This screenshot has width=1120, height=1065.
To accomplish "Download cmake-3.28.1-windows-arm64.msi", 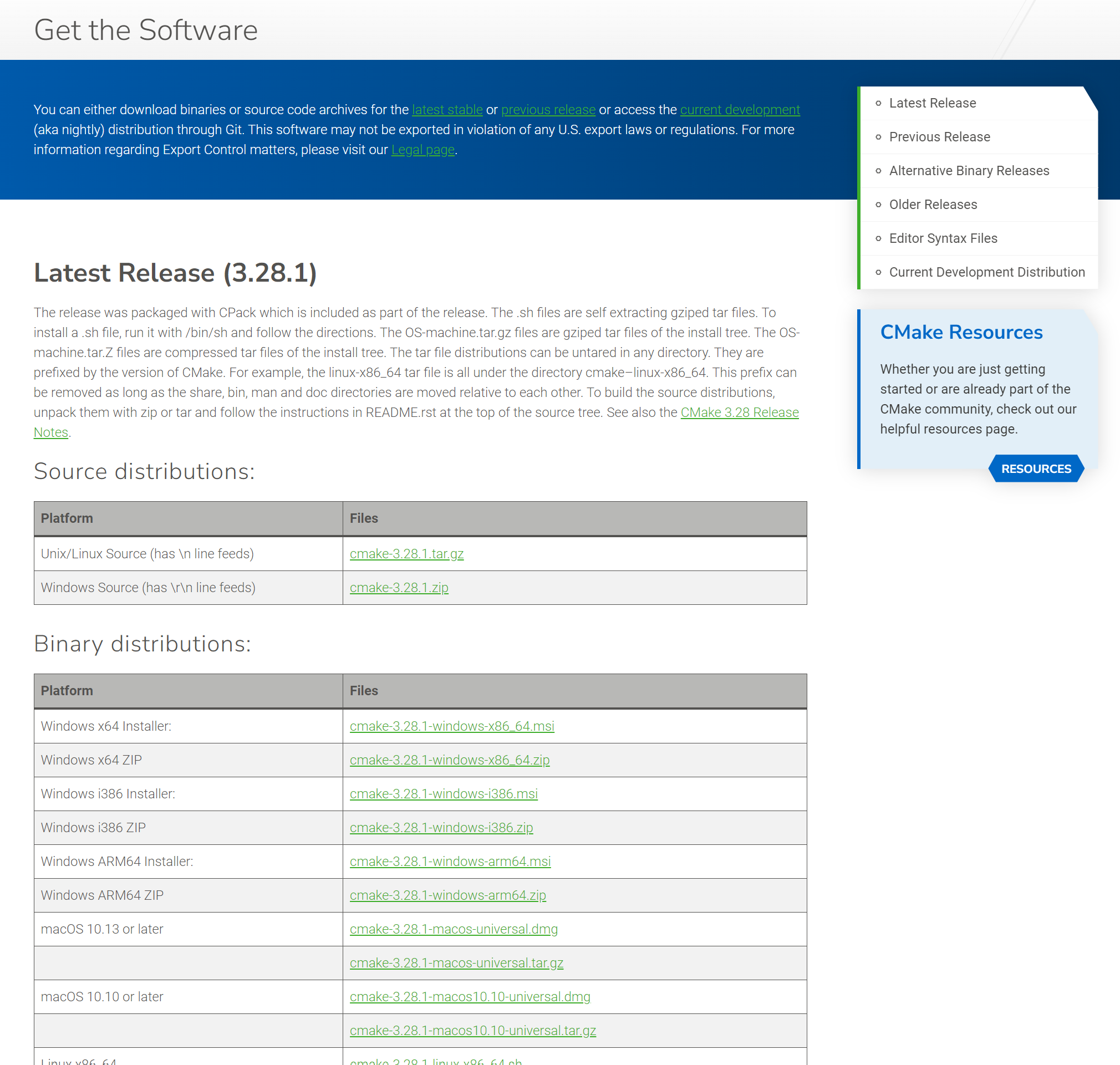I will [x=450, y=861].
